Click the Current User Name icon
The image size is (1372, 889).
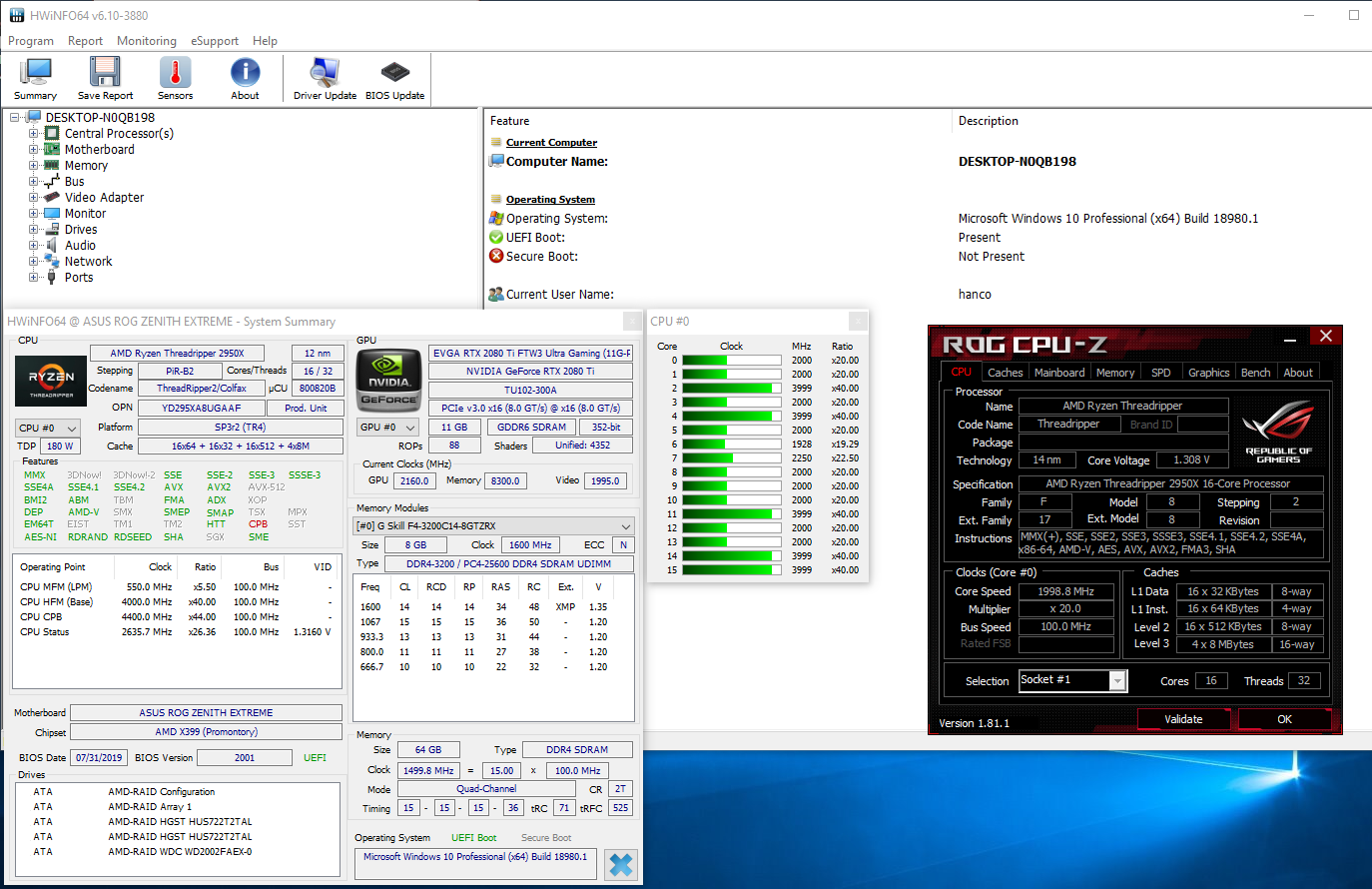[x=496, y=294]
